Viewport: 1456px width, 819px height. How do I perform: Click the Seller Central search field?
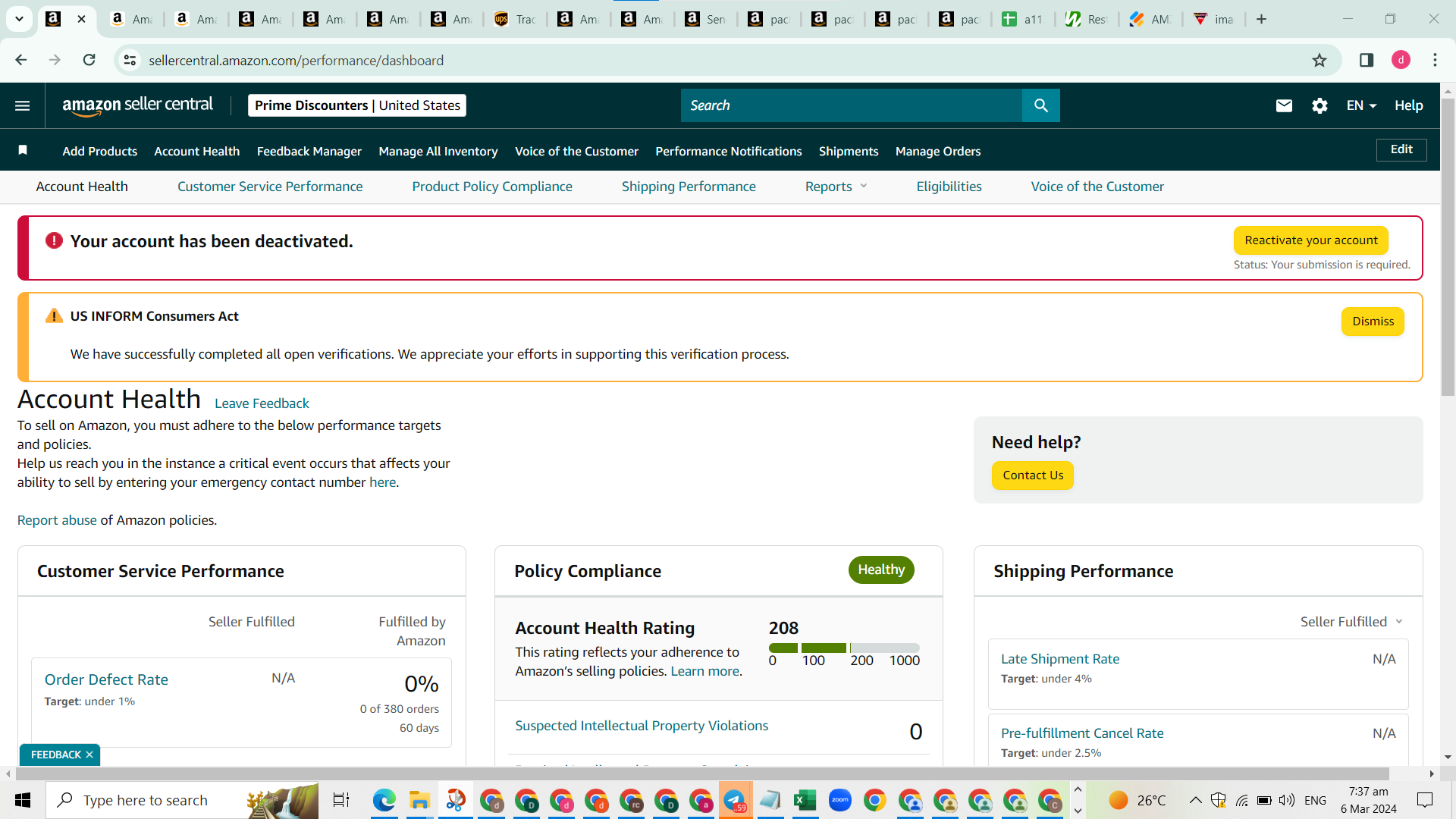pyautogui.click(x=851, y=105)
